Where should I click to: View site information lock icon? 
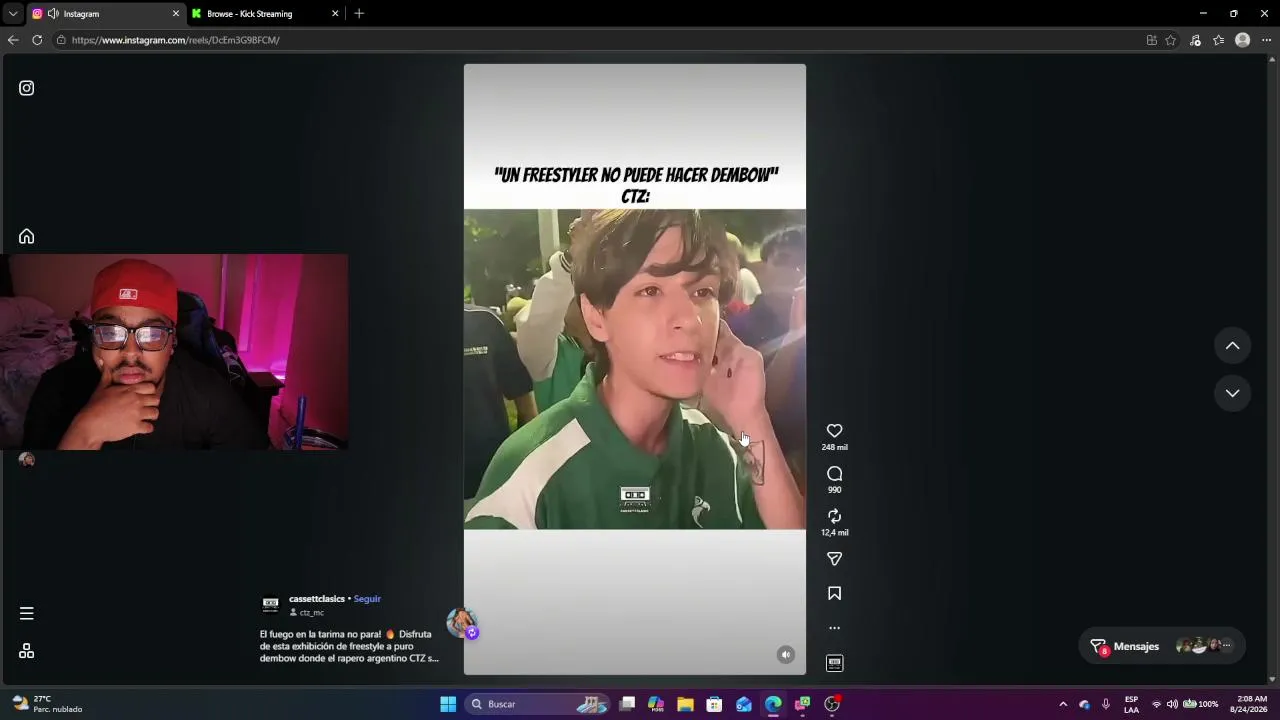[x=61, y=40]
